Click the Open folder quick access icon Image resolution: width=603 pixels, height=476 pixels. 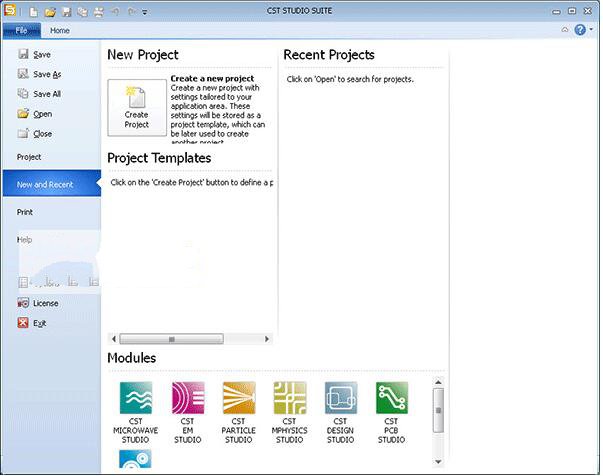click(x=50, y=12)
